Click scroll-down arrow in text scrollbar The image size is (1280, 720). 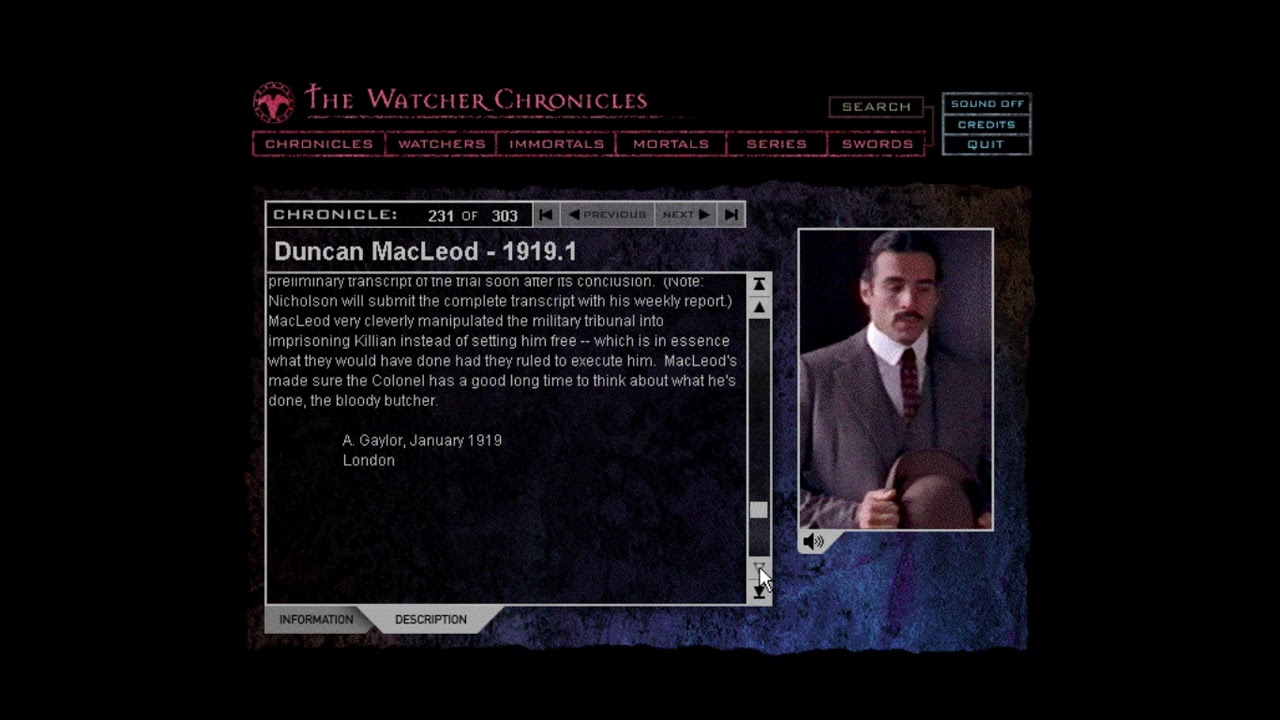[x=759, y=568]
